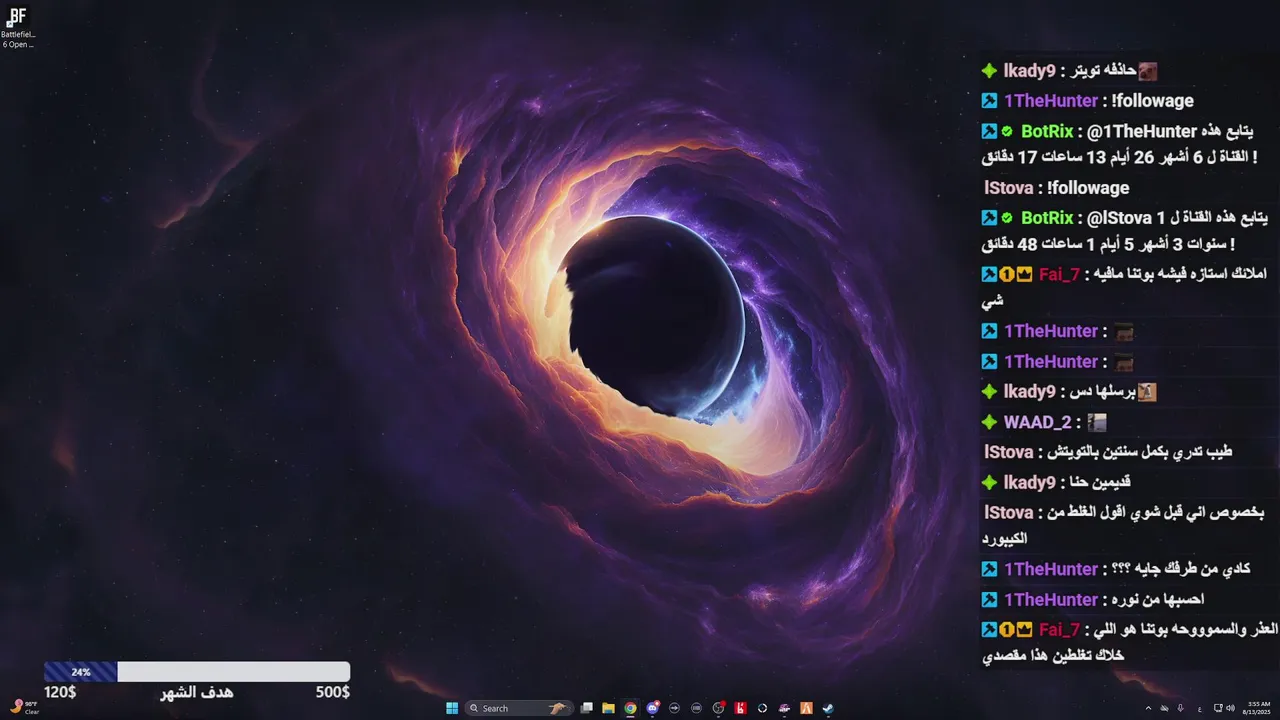1280x720 pixels.
Task: Click 1TheHunter's username in the !followage message
Action: (x=1050, y=101)
